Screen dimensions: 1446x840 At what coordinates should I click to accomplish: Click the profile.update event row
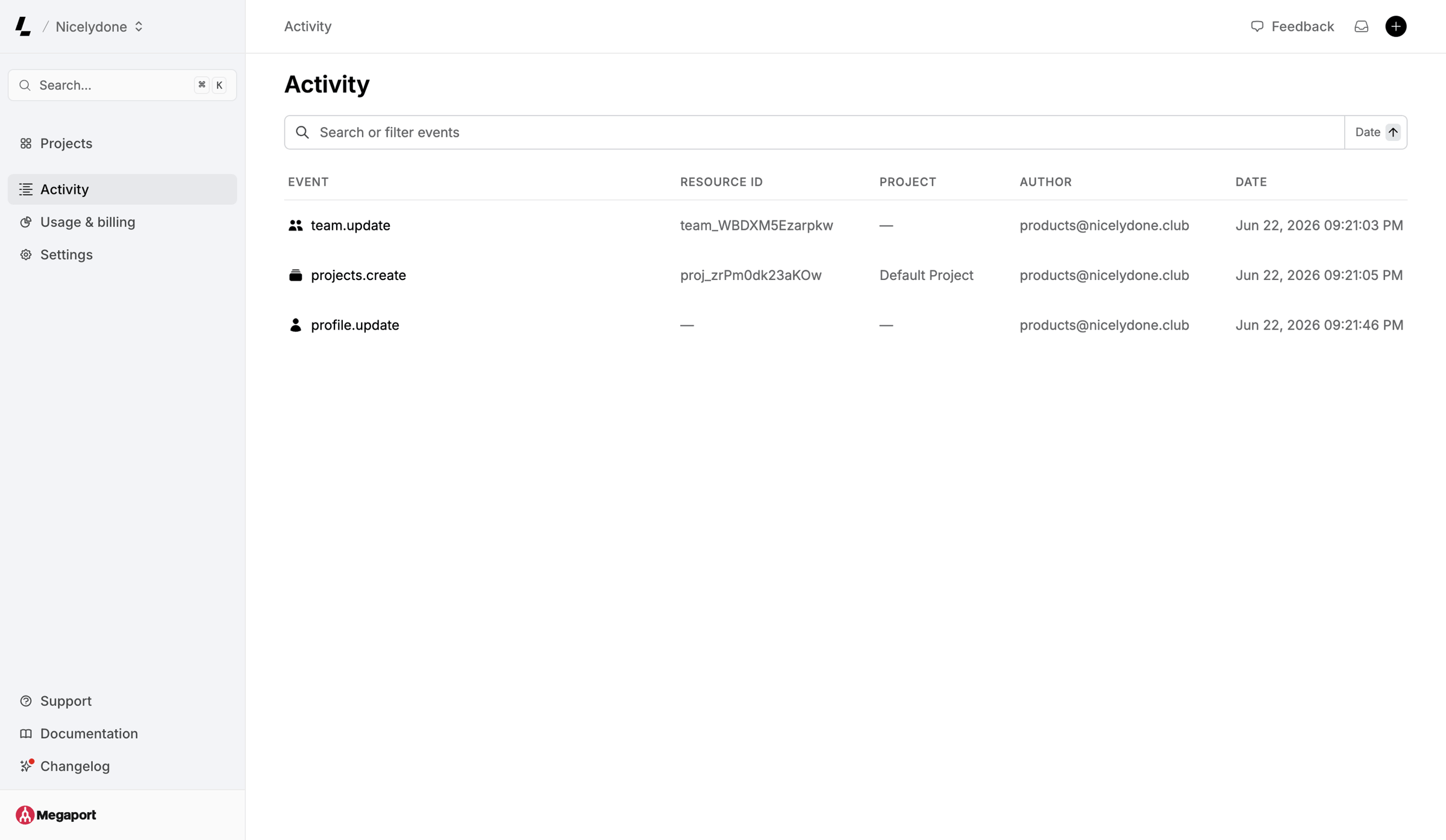[x=846, y=325]
